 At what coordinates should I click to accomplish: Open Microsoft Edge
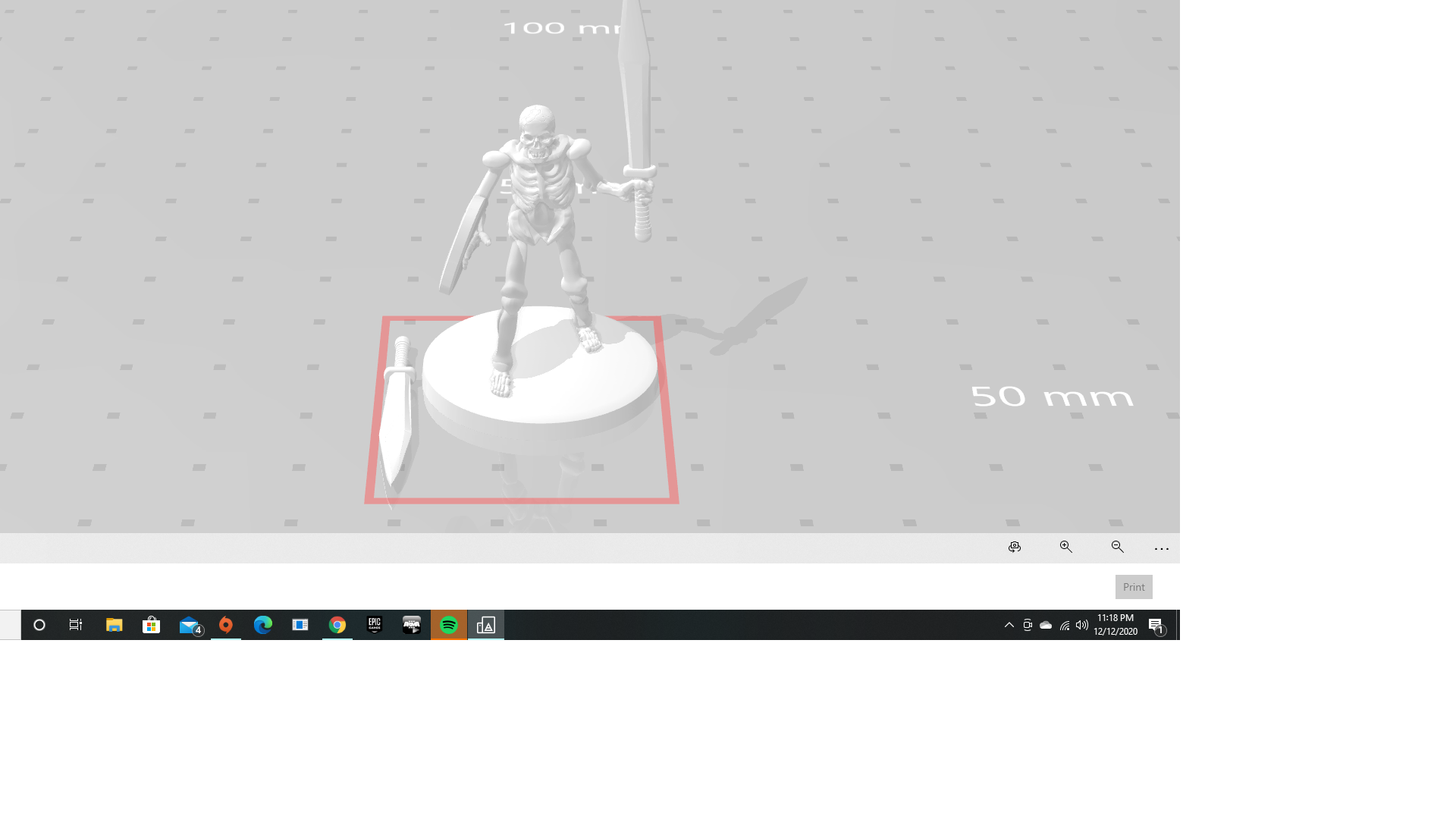tap(263, 625)
